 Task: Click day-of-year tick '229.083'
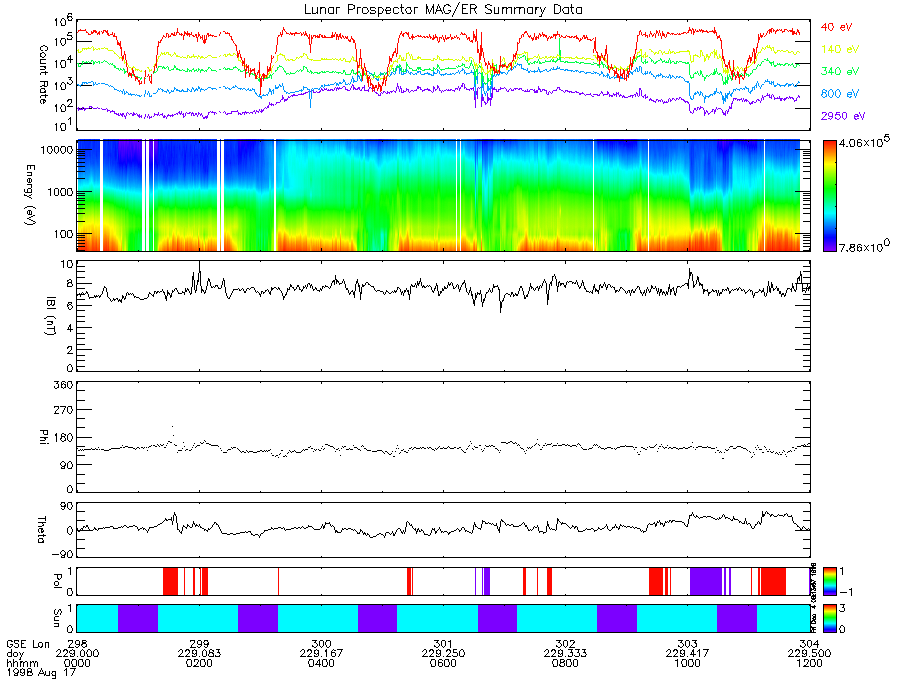point(199,654)
